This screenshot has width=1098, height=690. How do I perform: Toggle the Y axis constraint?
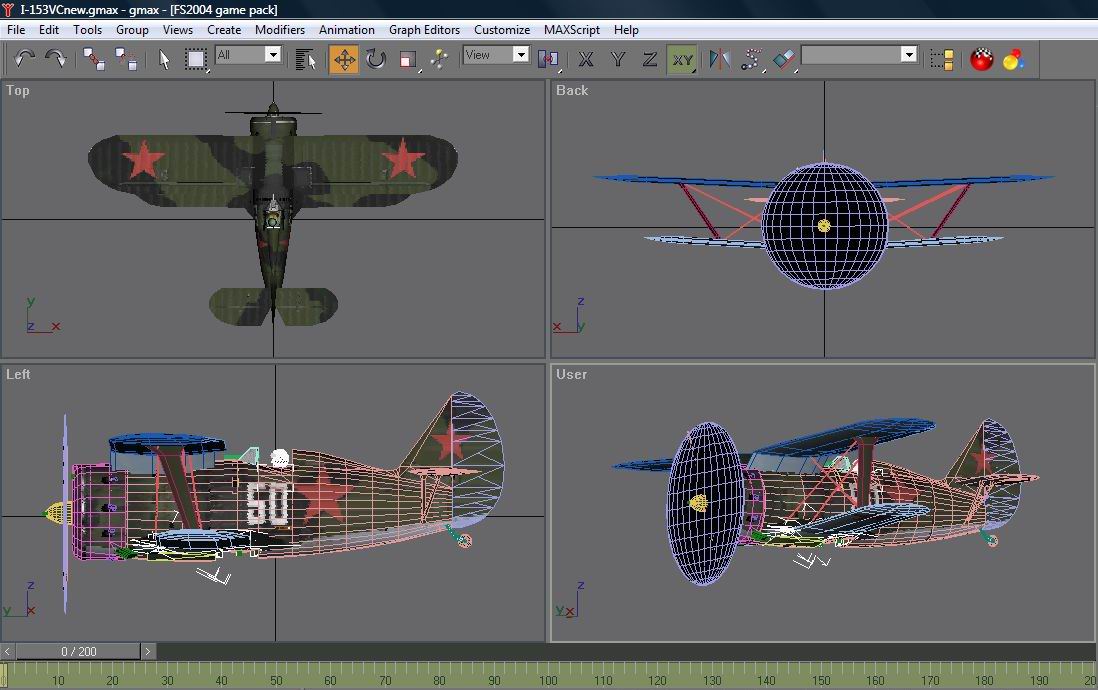618,59
